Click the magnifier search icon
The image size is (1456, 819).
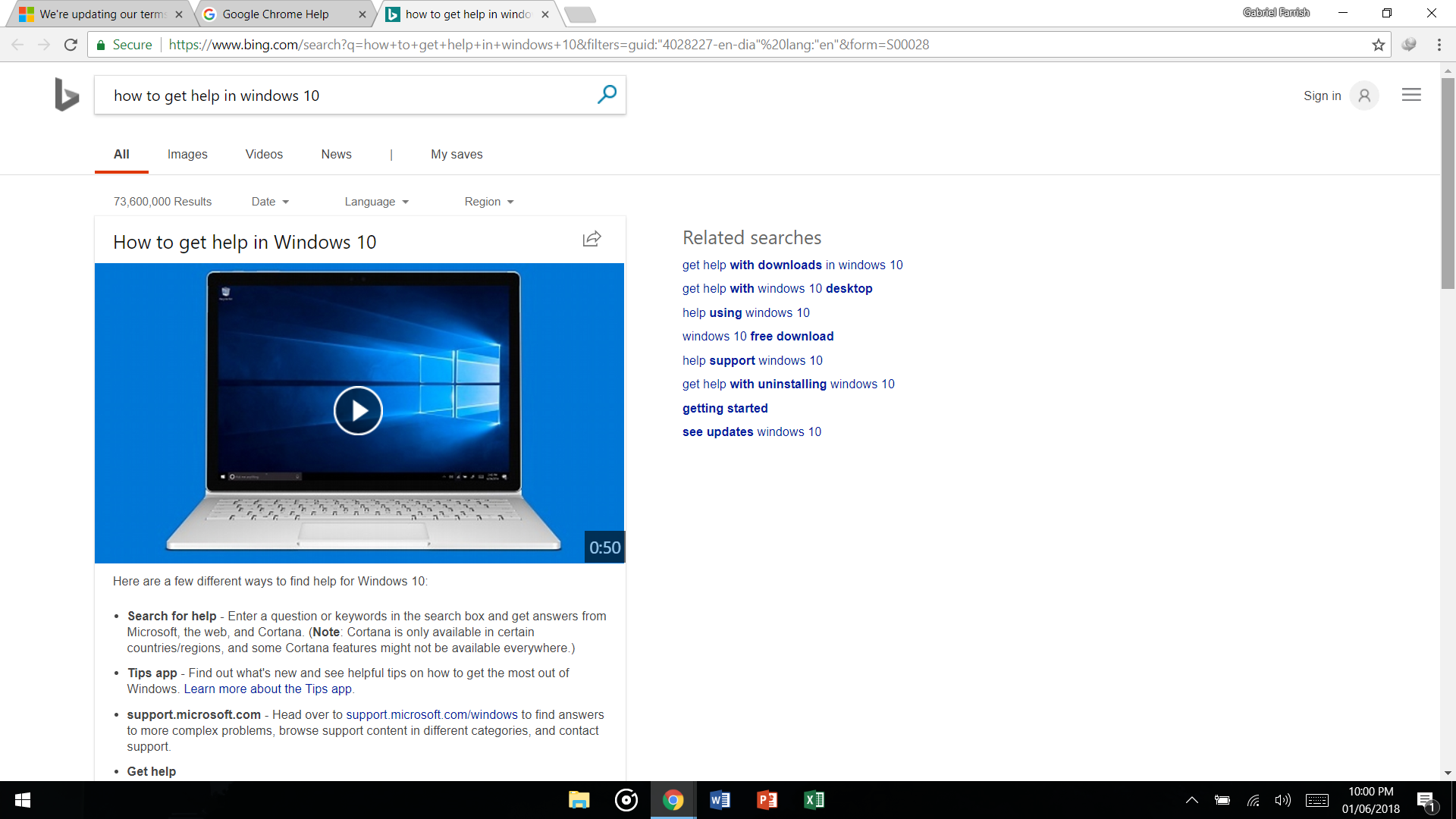click(x=607, y=95)
